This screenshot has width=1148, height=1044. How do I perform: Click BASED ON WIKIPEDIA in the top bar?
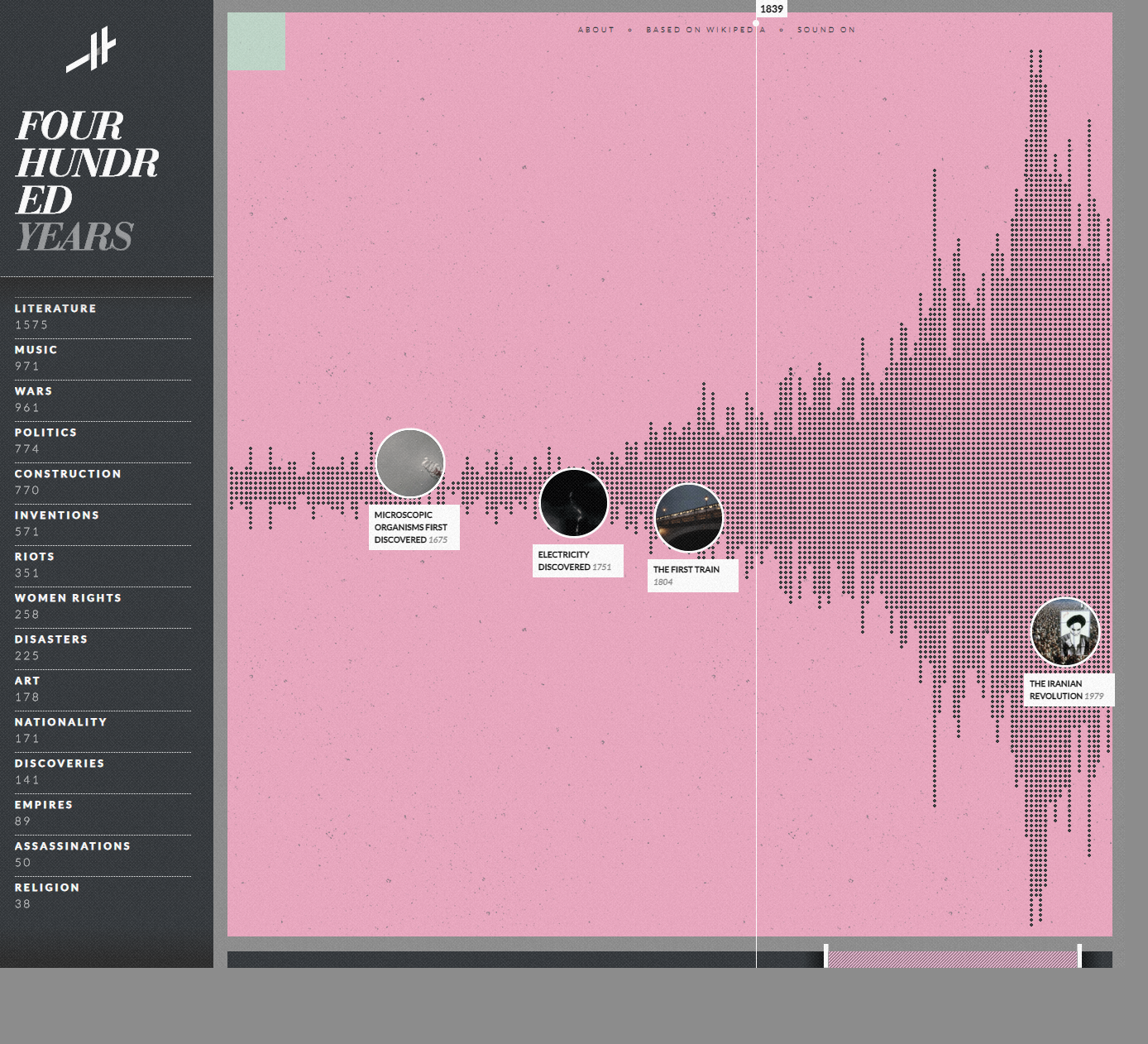(704, 30)
